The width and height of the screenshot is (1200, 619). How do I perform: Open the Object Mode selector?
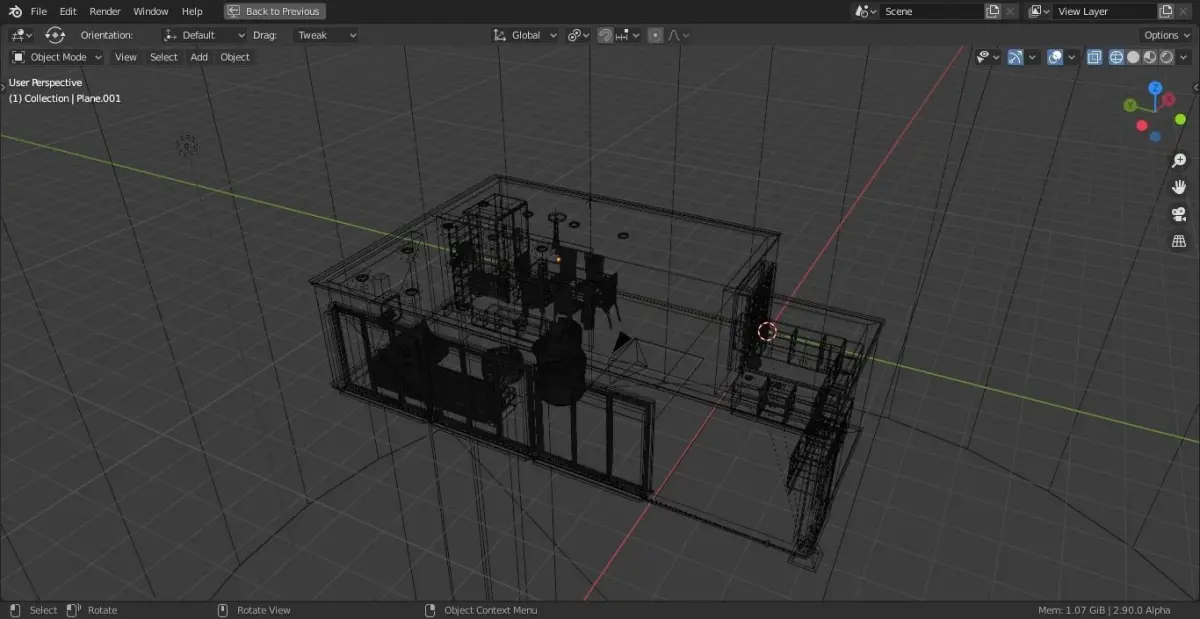tap(57, 57)
